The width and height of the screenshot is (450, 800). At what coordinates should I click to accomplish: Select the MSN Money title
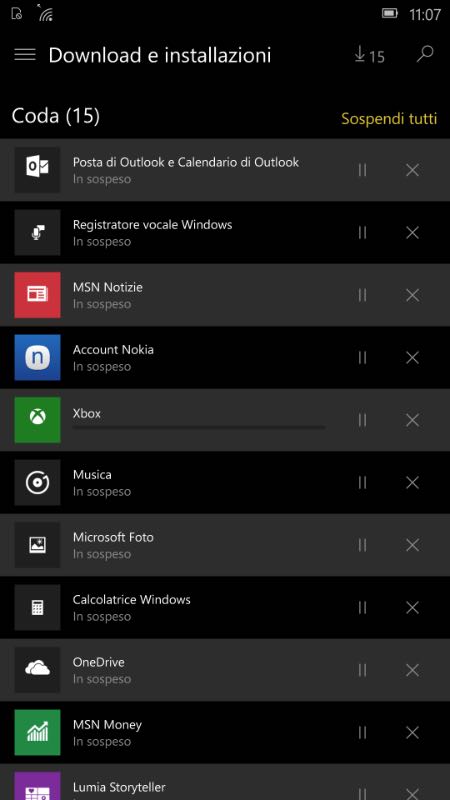click(107, 725)
